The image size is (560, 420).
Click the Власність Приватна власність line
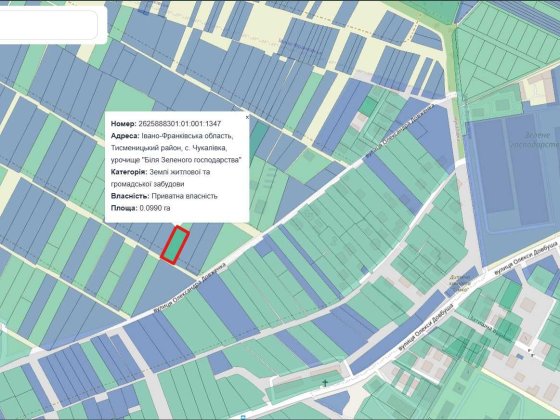point(164,196)
